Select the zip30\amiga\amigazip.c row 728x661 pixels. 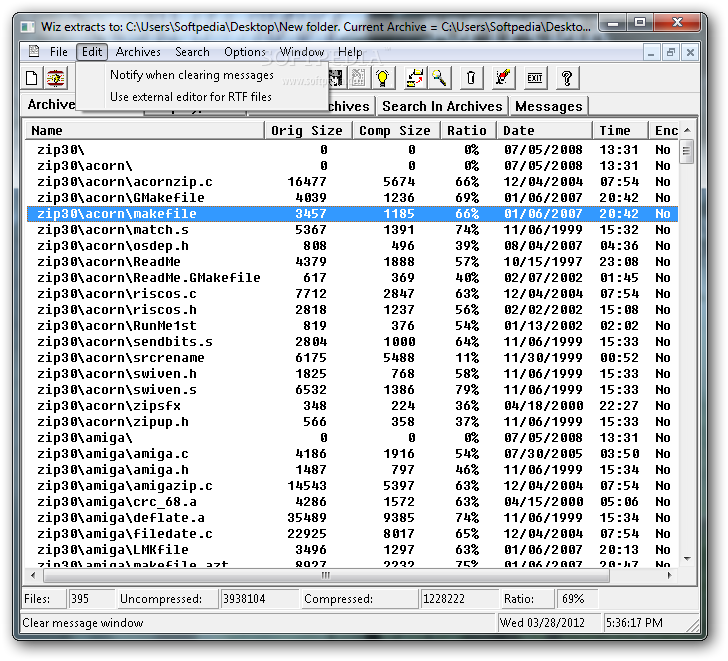(x=352, y=486)
